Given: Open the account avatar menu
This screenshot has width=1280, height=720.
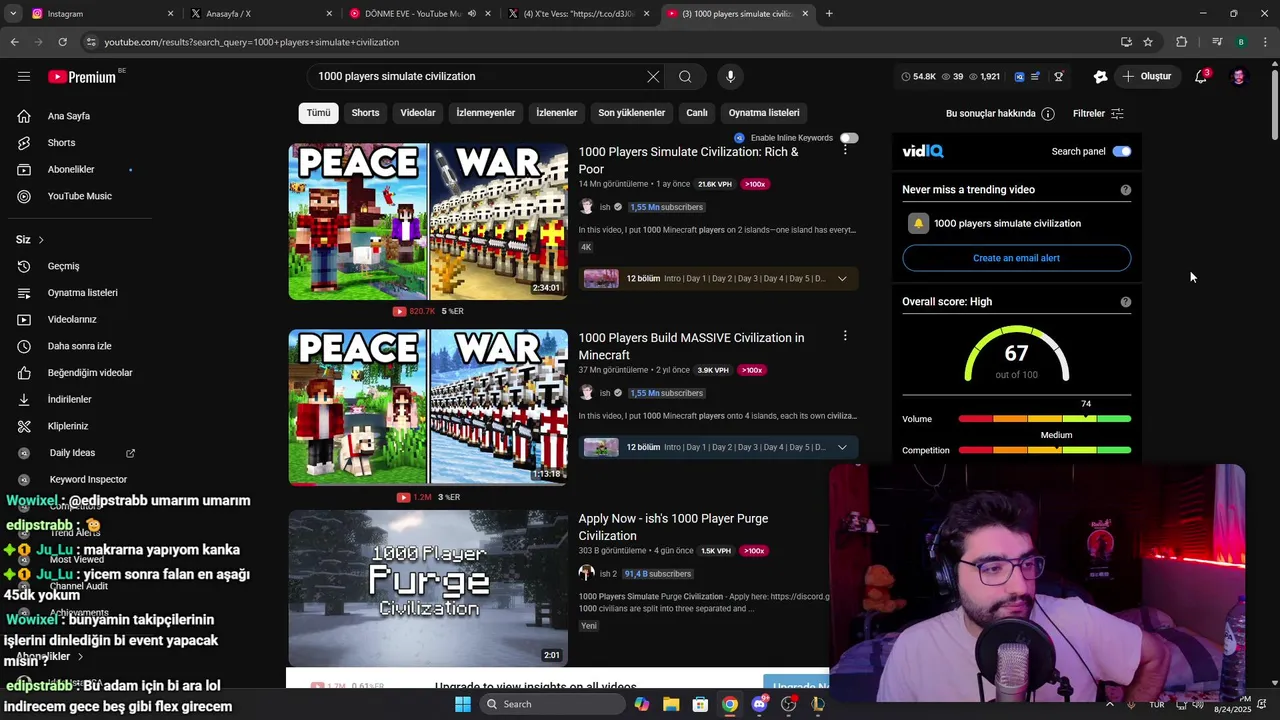Looking at the screenshot, I should [1239, 77].
